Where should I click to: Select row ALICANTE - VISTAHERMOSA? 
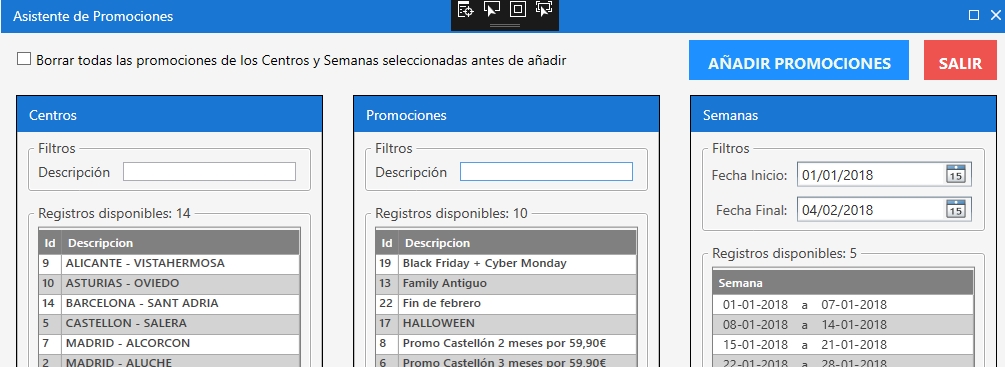coord(169,263)
